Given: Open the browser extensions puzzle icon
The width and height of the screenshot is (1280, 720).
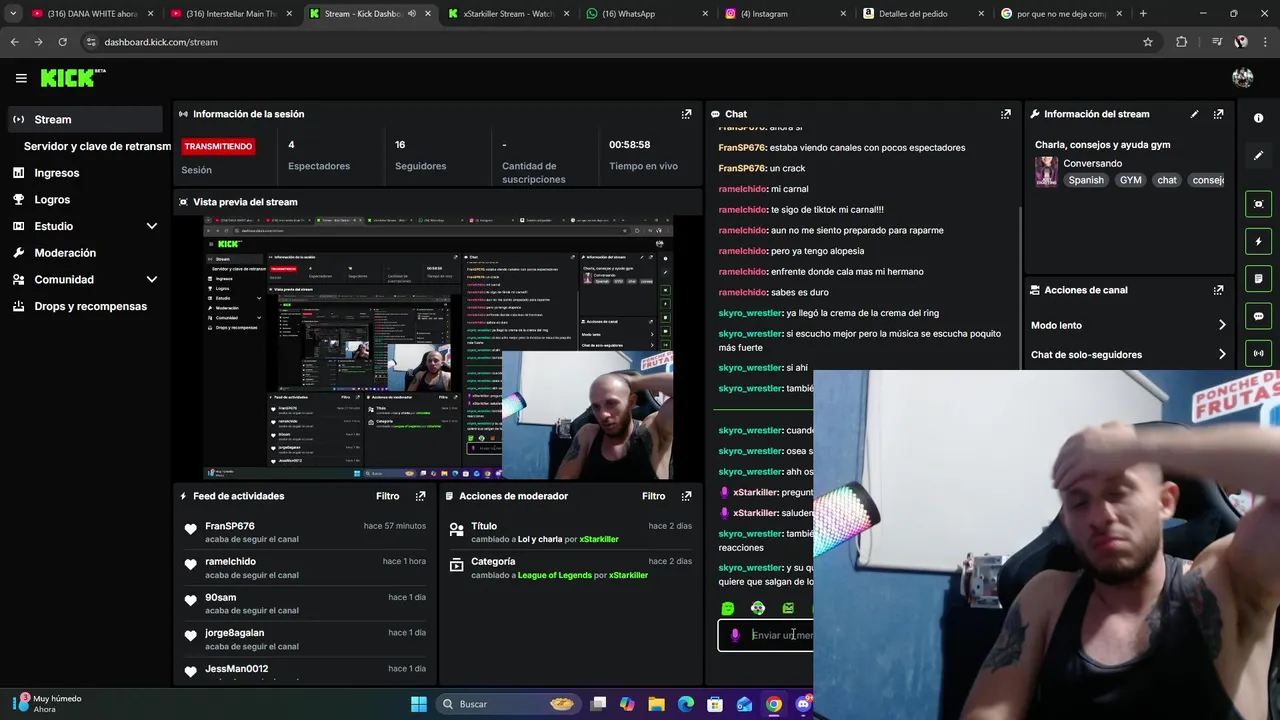Looking at the screenshot, I should 1182,42.
